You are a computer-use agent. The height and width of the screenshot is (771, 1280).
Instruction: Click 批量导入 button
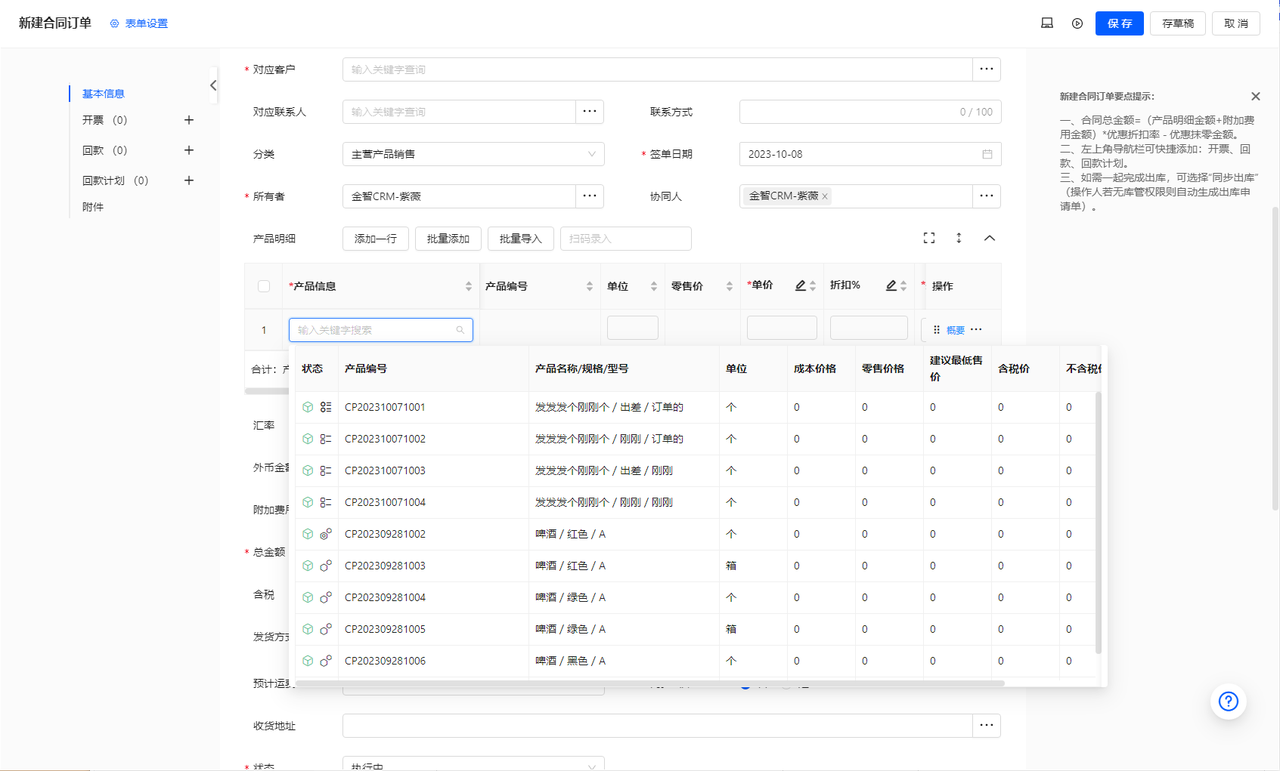coord(520,238)
